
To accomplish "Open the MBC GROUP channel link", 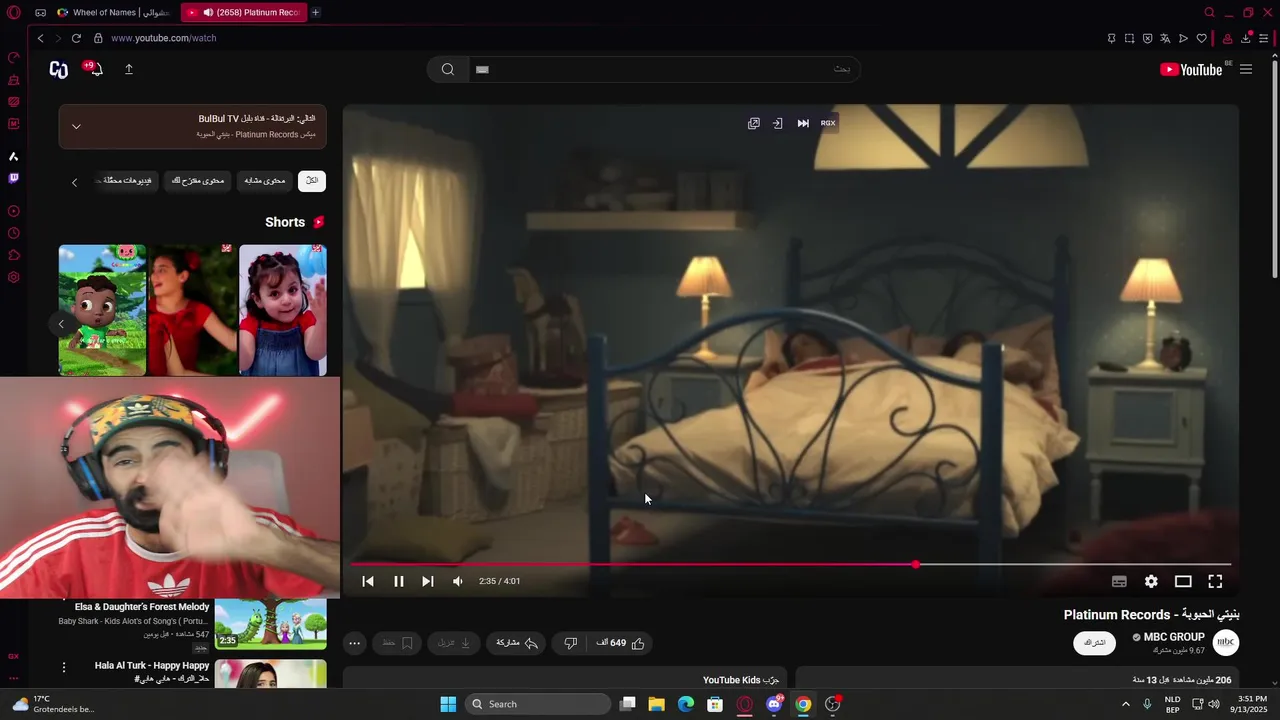I will pos(1173,637).
